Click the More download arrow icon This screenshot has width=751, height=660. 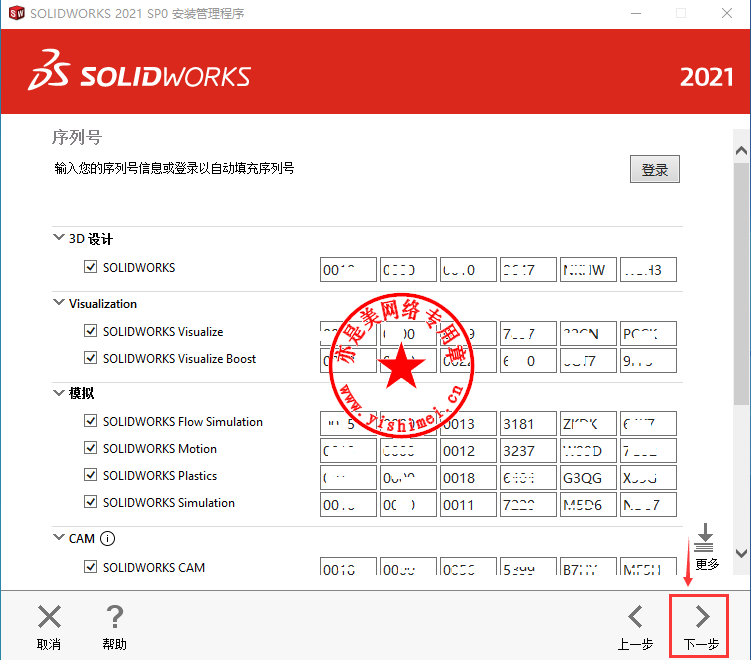(705, 537)
